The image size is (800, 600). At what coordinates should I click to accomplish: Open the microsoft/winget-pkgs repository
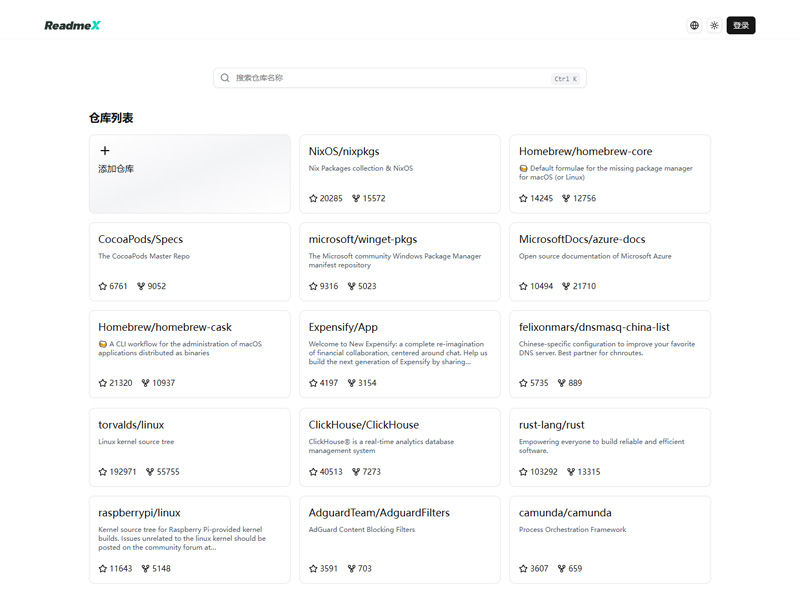(x=399, y=261)
